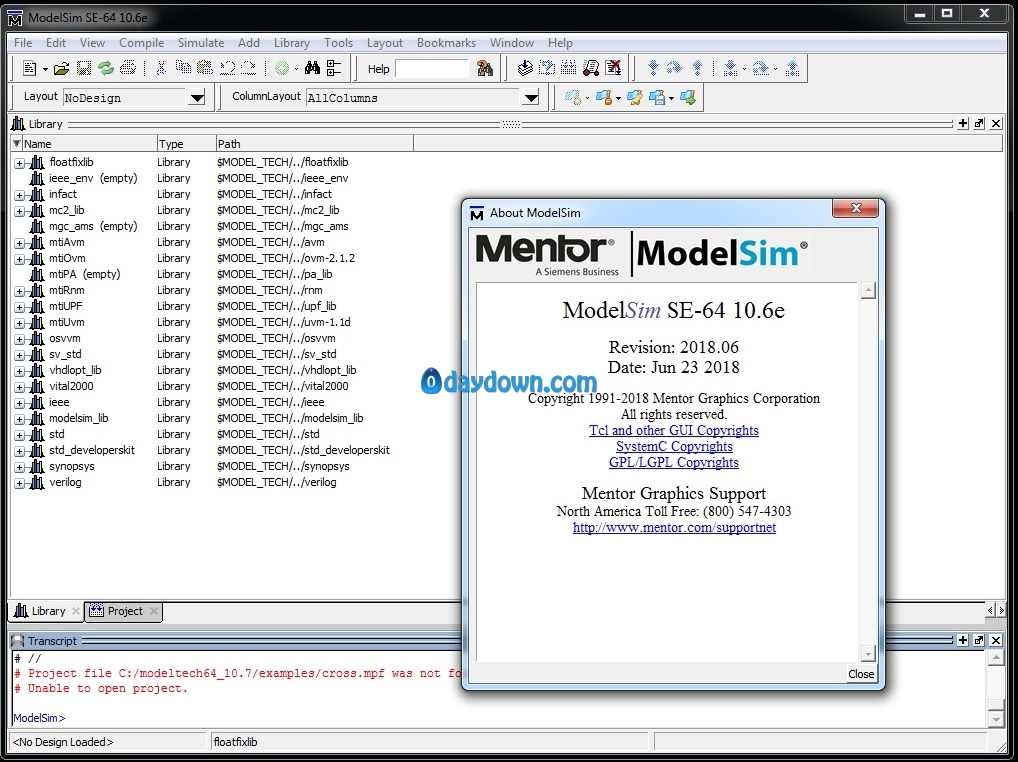Click the Save (floppy disk) toolbar icon
Viewport: 1018px width, 762px height.
tap(84, 68)
